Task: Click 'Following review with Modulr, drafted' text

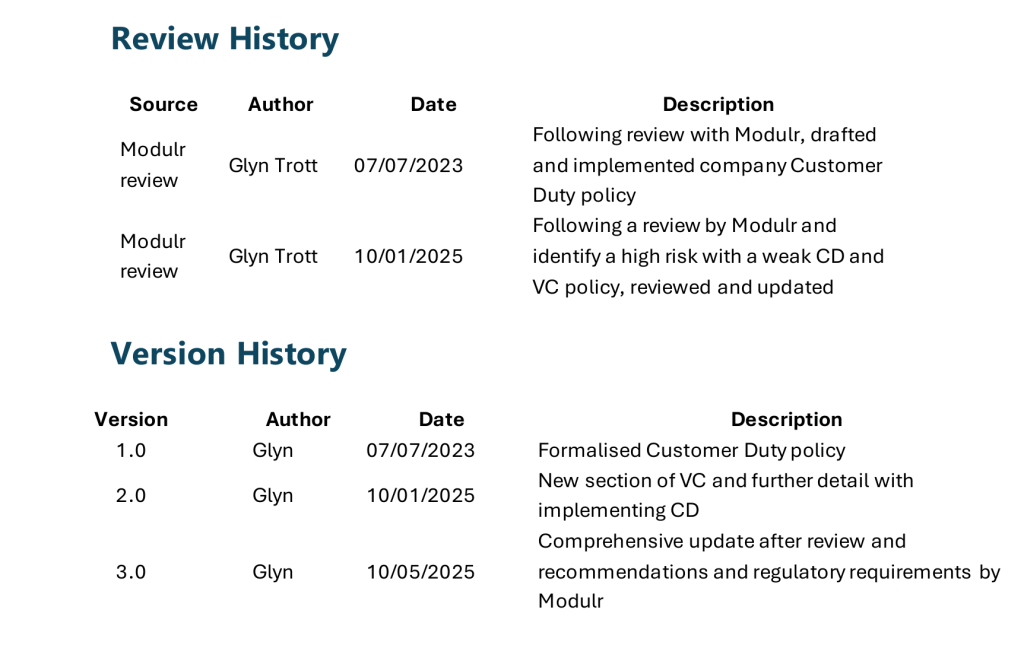Action: coord(704,134)
